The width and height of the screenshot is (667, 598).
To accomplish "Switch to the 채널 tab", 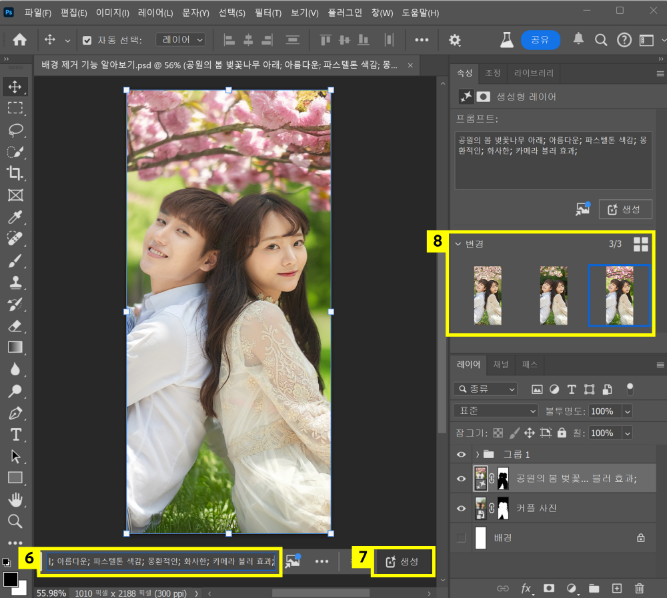I will 501,365.
